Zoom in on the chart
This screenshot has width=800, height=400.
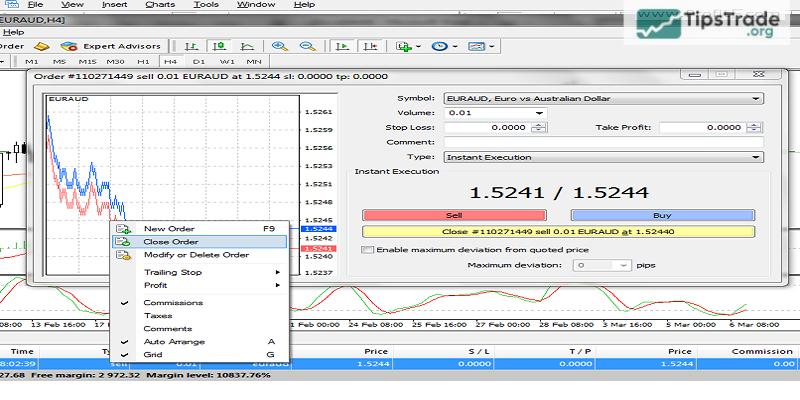tap(280, 46)
